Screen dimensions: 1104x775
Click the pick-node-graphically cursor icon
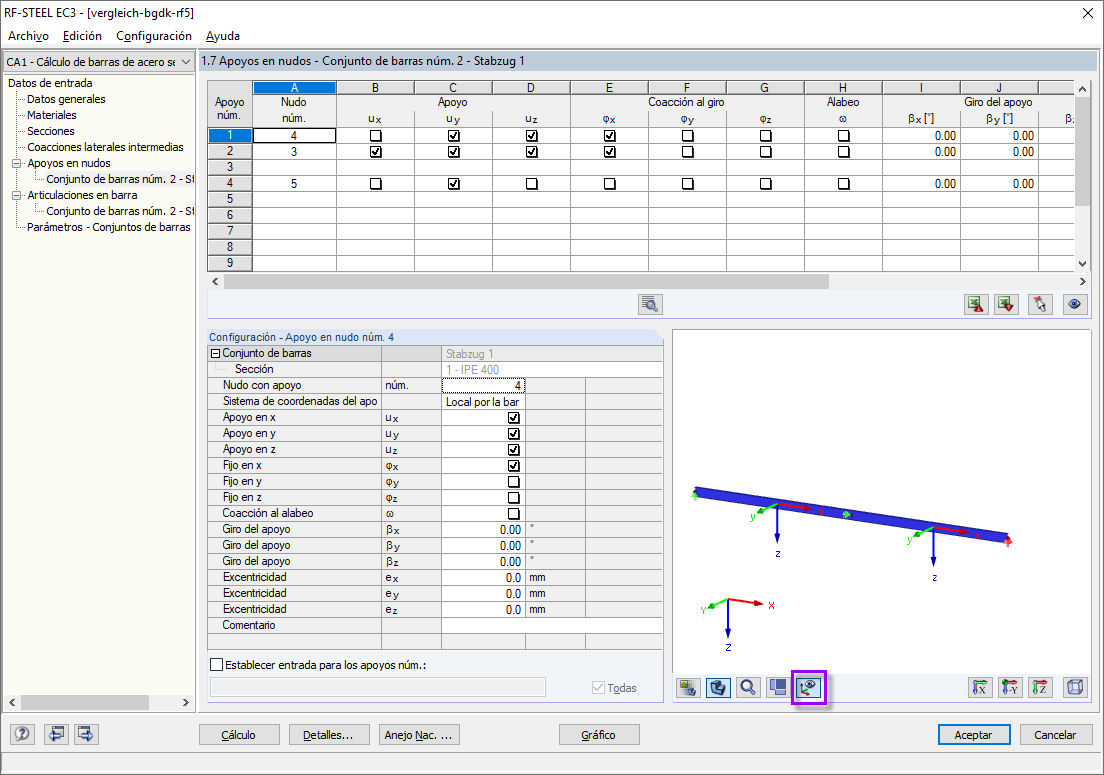click(1040, 304)
